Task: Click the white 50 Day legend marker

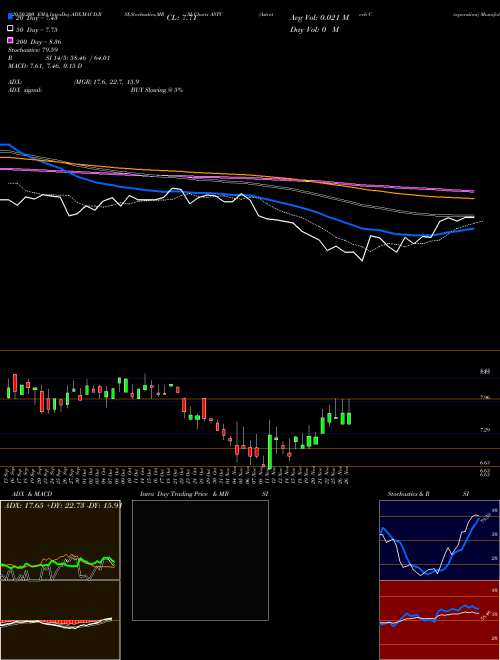Action: (x=10, y=29)
